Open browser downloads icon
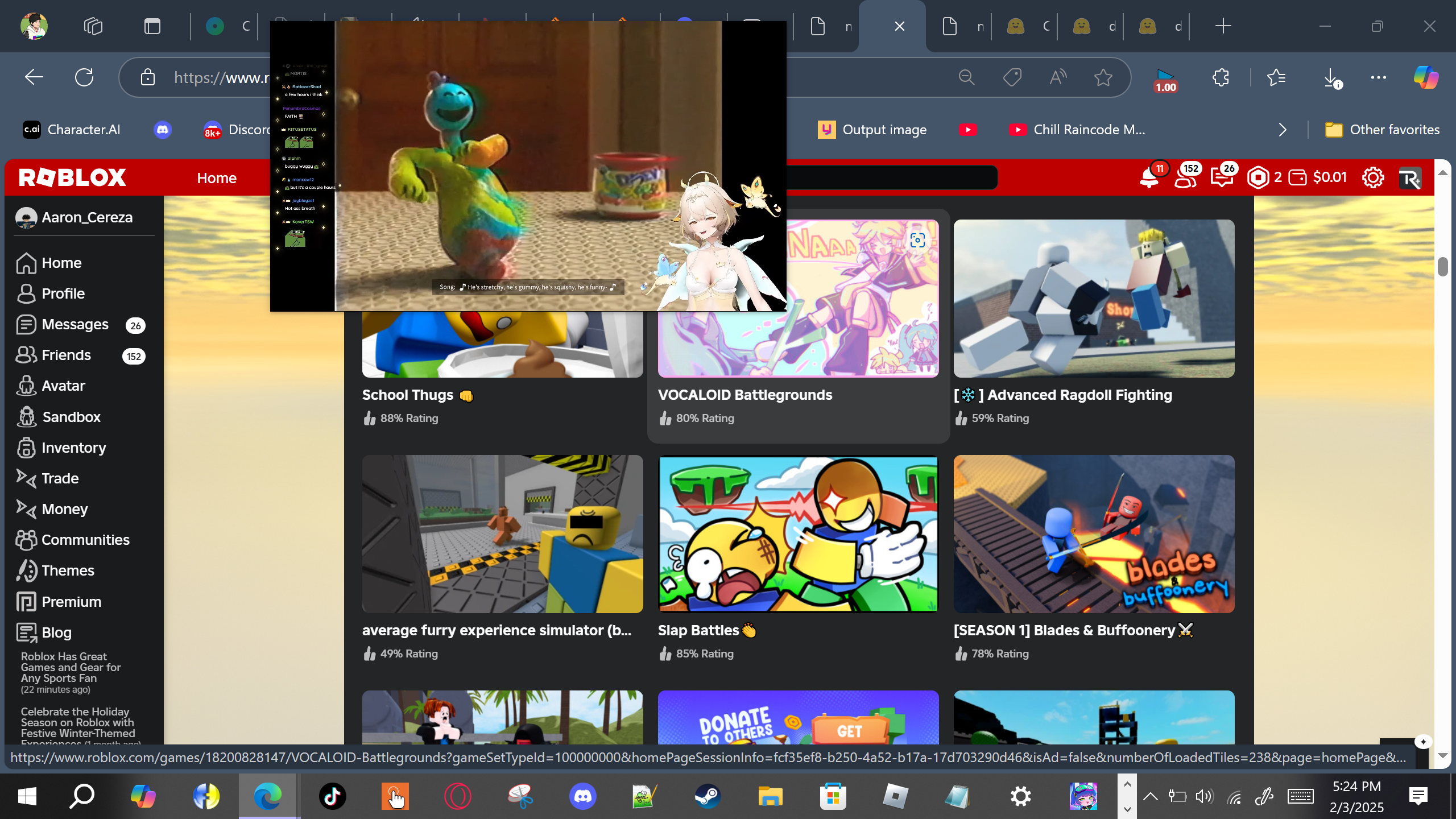 click(1332, 78)
